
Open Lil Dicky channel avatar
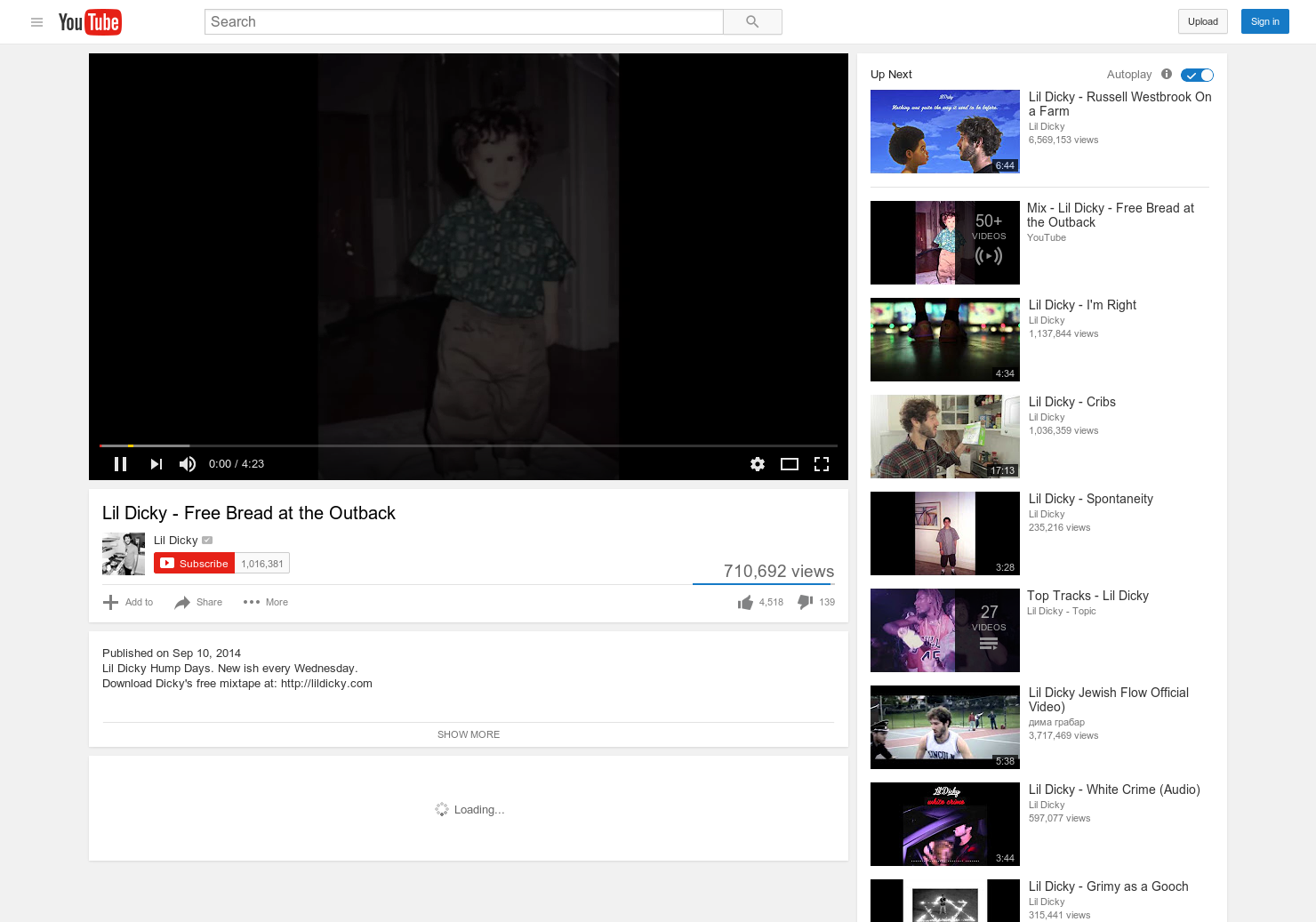tap(124, 554)
